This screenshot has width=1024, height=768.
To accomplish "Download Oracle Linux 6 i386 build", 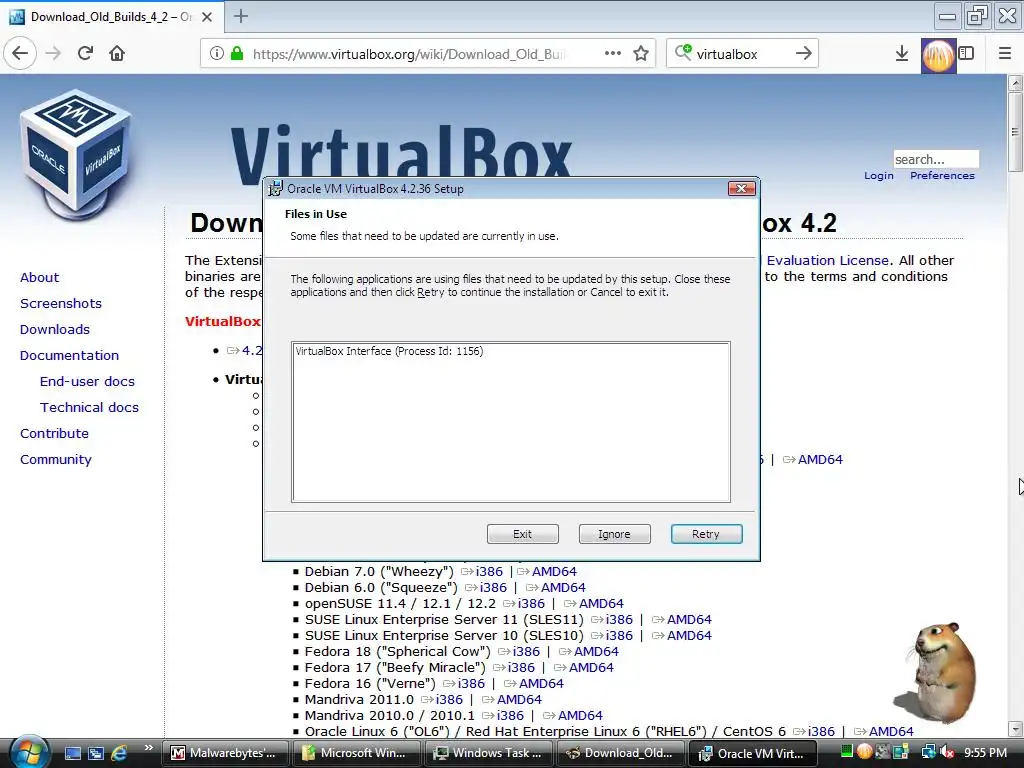I will click(x=821, y=731).
